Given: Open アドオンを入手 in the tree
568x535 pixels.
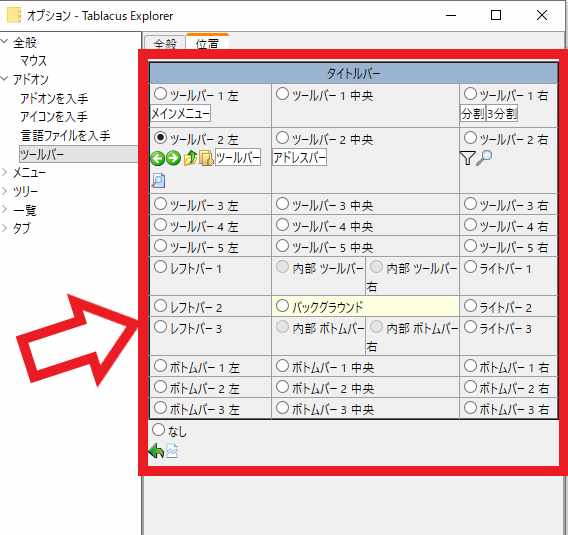Looking at the screenshot, I should [x=54, y=98].
